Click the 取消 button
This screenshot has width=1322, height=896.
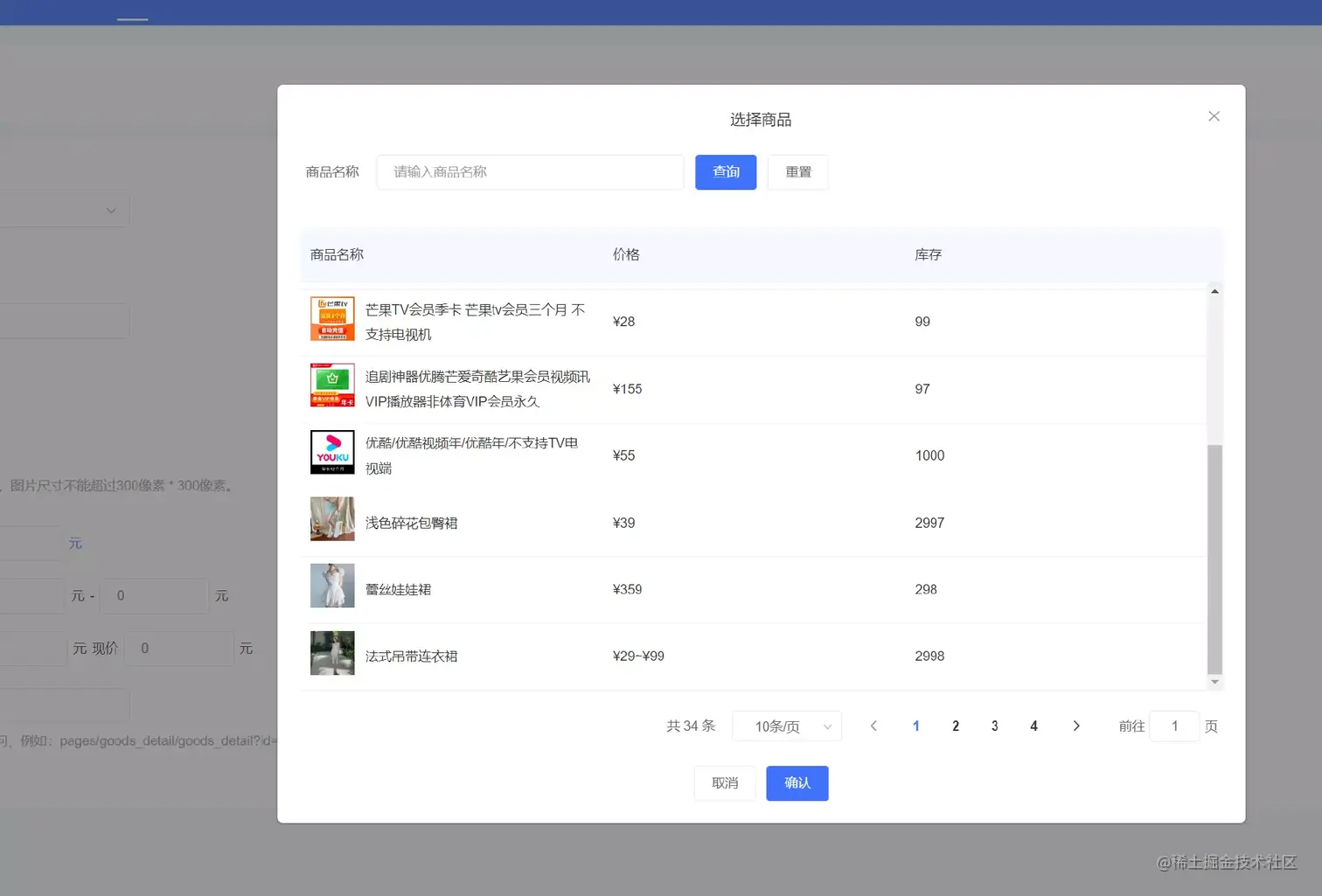tap(725, 783)
